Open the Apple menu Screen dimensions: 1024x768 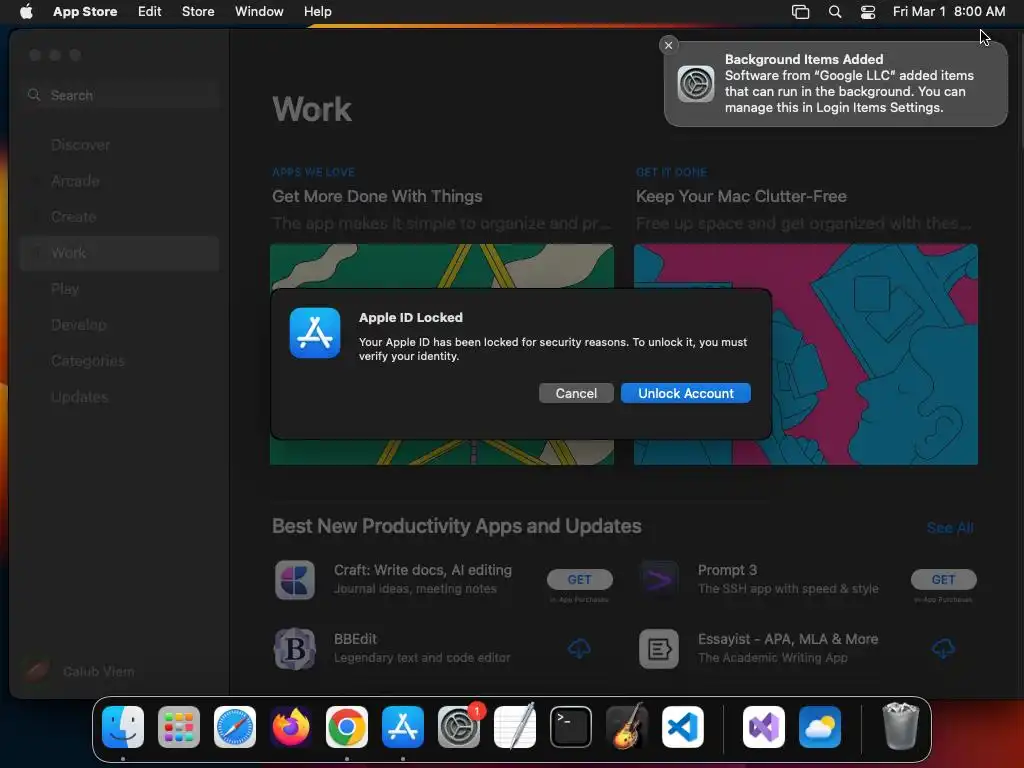click(26, 12)
